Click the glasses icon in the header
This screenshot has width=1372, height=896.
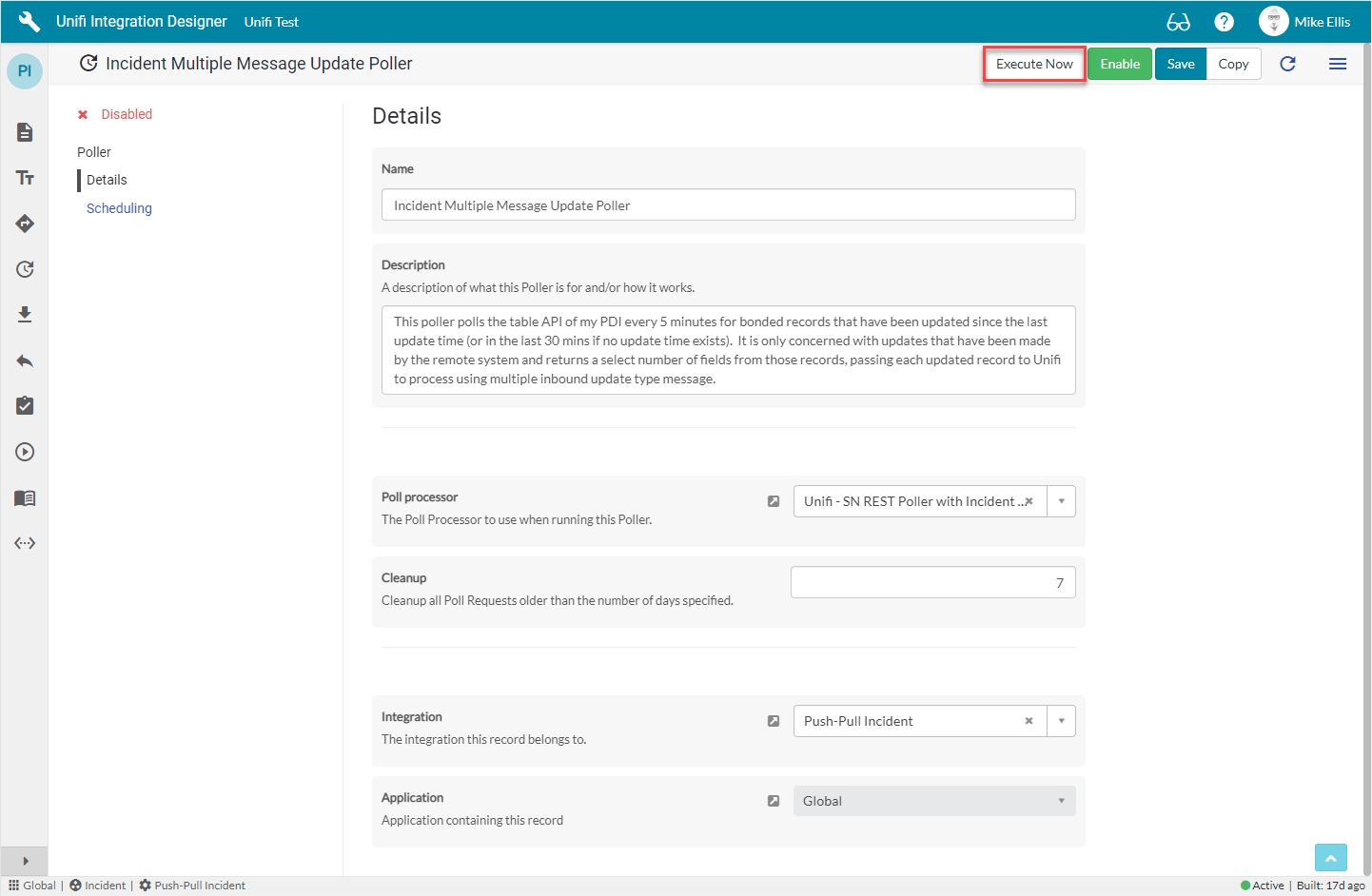tap(1178, 22)
